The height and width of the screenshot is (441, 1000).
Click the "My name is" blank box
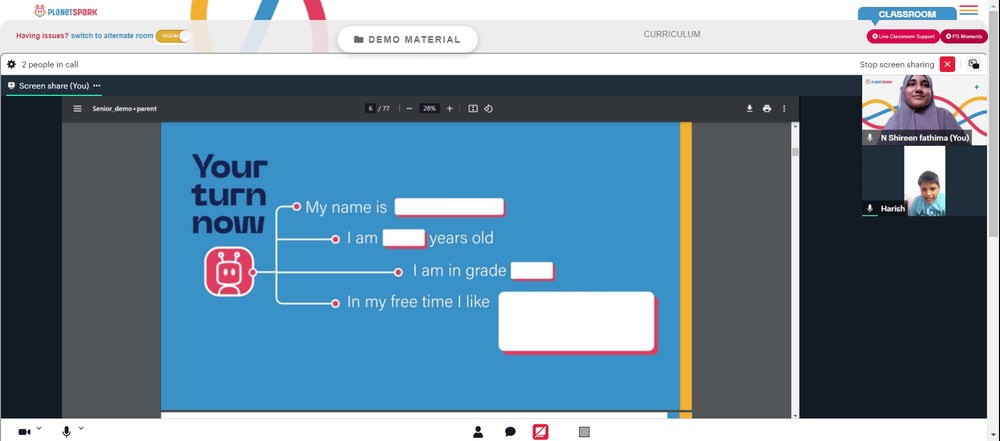click(450, 207)
